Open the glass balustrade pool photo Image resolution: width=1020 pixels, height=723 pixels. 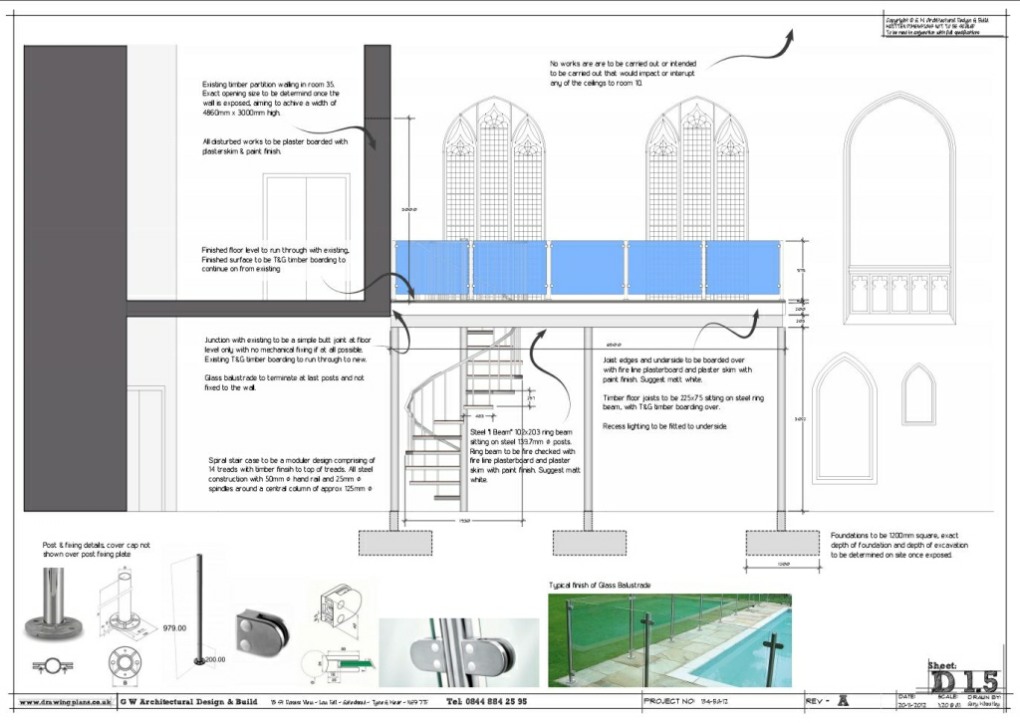(669, 640)
